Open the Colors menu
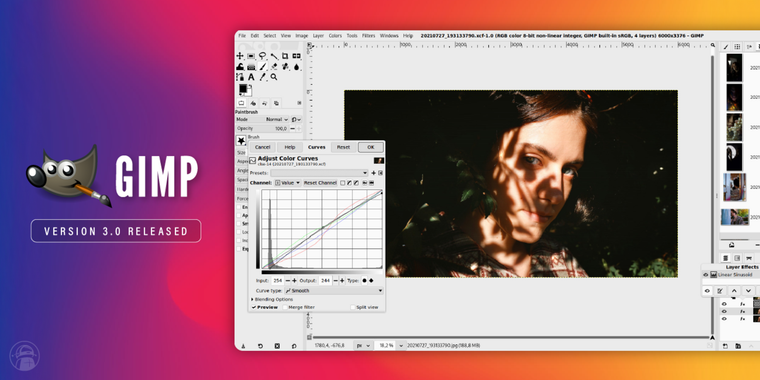Viewport: 760px width, 380px height. (335, 36)
